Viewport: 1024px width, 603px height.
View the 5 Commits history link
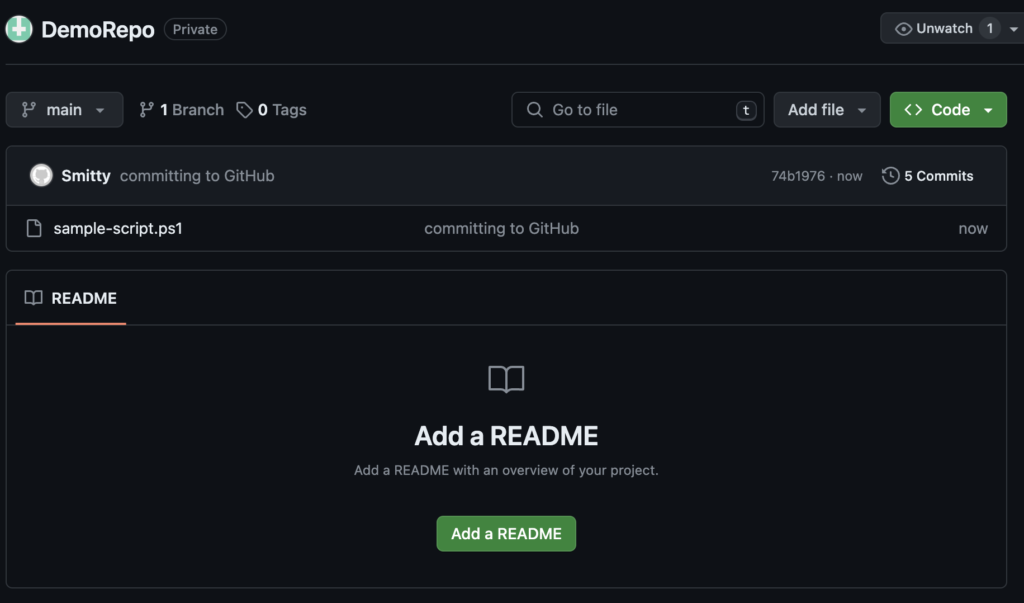[x=927, y=176]
